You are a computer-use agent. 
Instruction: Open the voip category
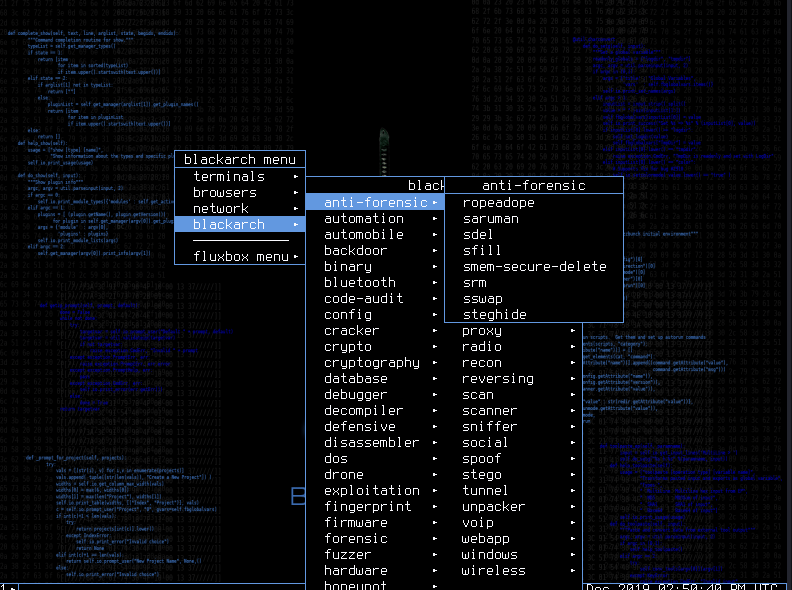[513, 523]
